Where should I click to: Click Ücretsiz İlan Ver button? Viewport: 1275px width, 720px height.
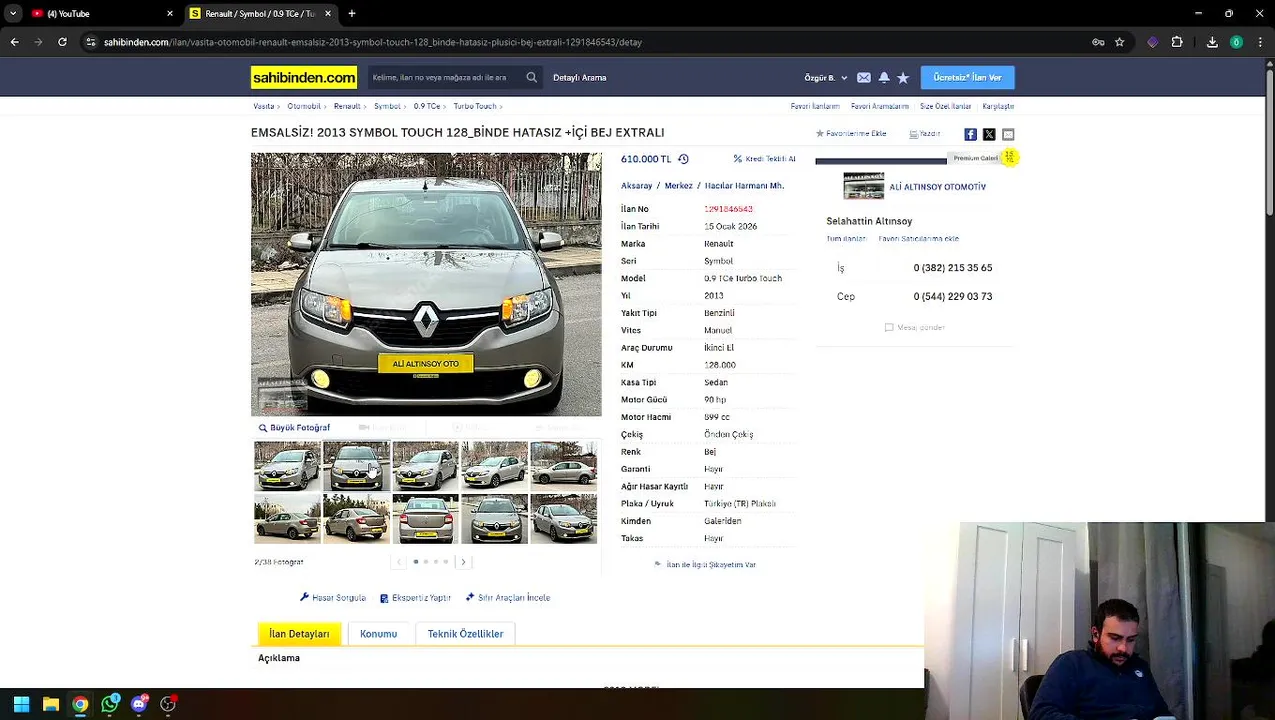pos(967,77)
